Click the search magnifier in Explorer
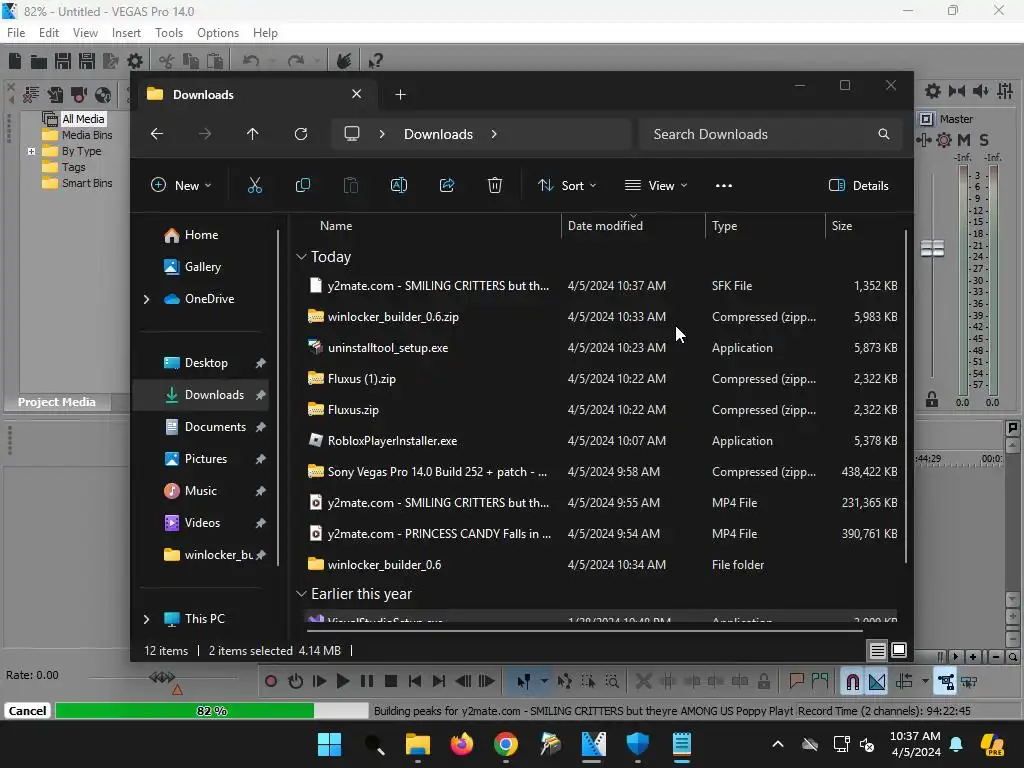This screenshot has height=768, width=1024. pyautogui.click(x=884, y=134)
